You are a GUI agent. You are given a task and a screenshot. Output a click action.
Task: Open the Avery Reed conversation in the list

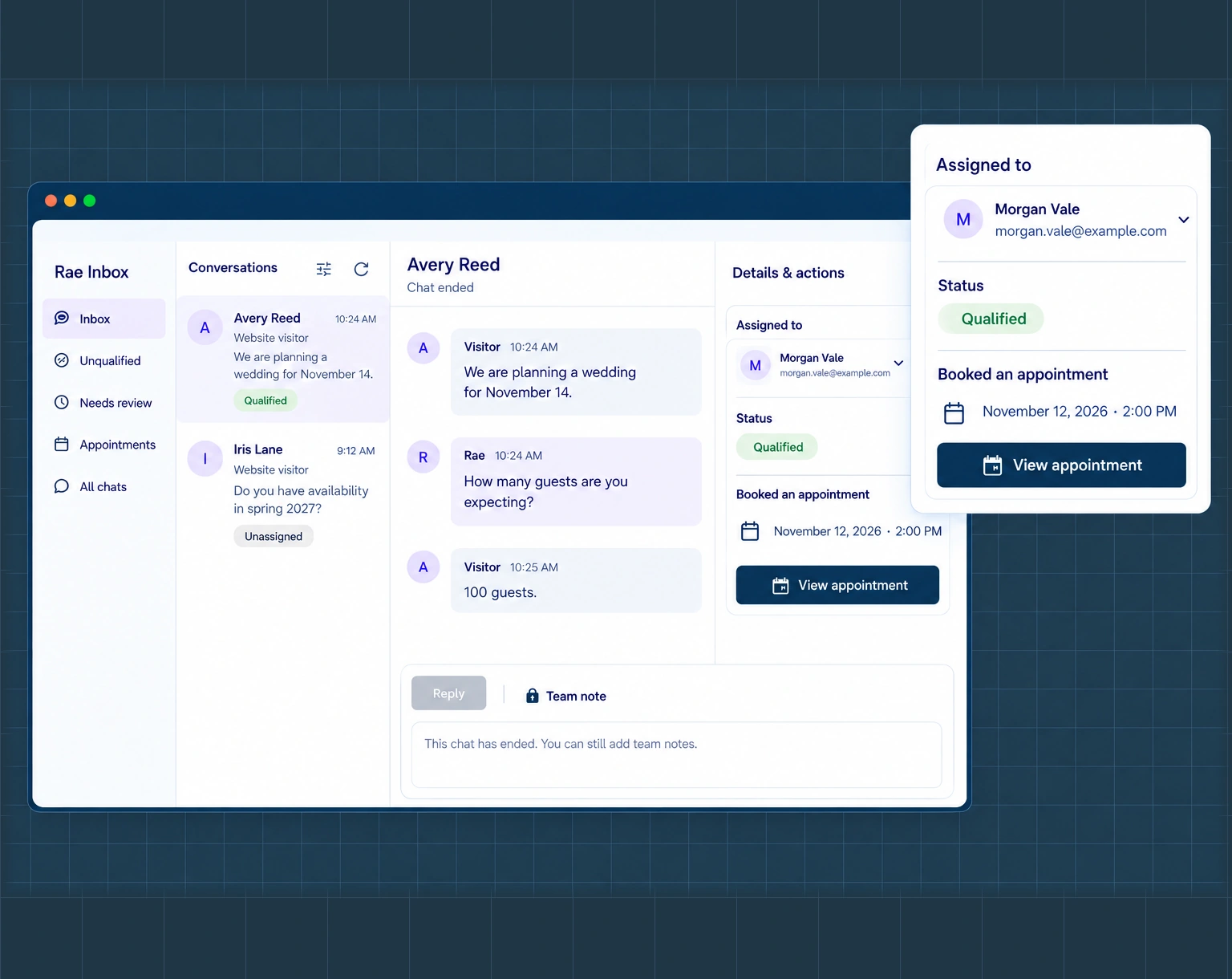click(282, 359)
